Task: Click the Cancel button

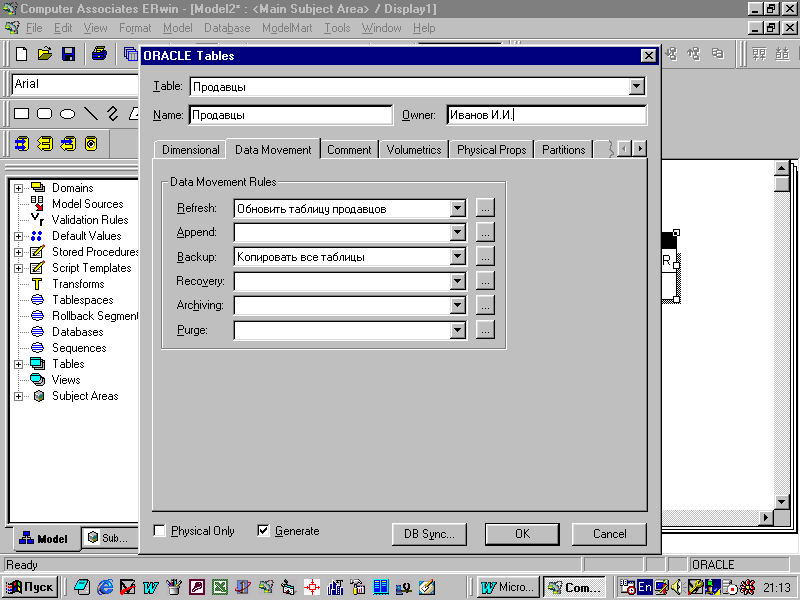Action: pos(609,534)
